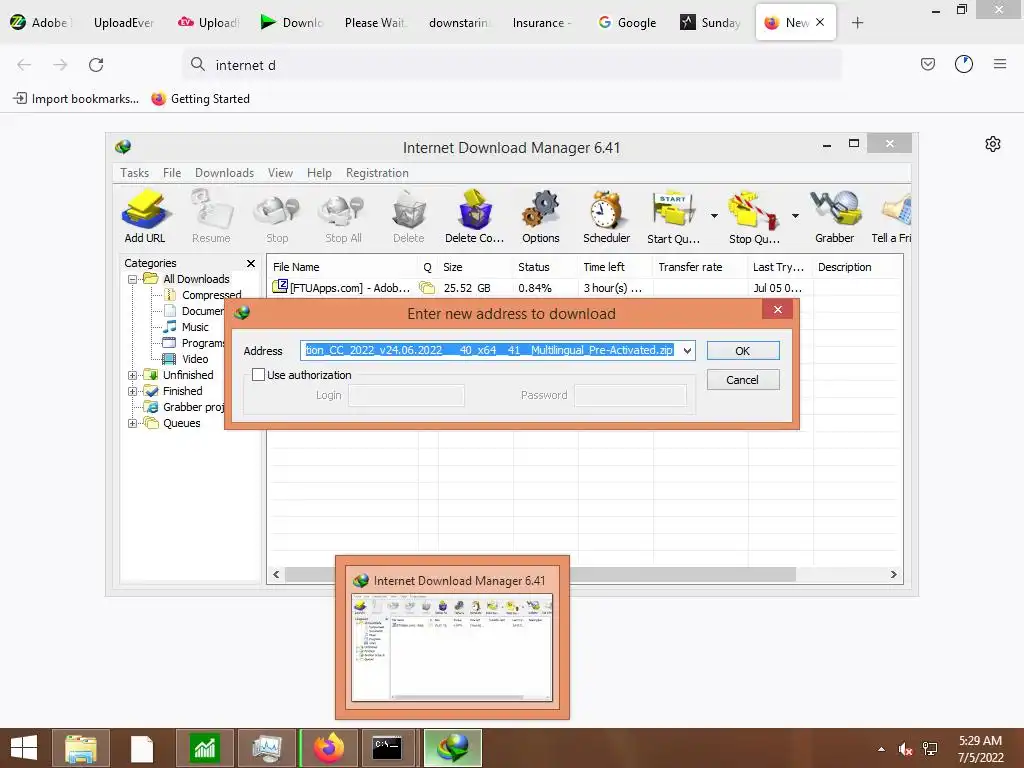Screen dimensions: 1024x768
Task: Open the View menu
Action: pos(280,173)
